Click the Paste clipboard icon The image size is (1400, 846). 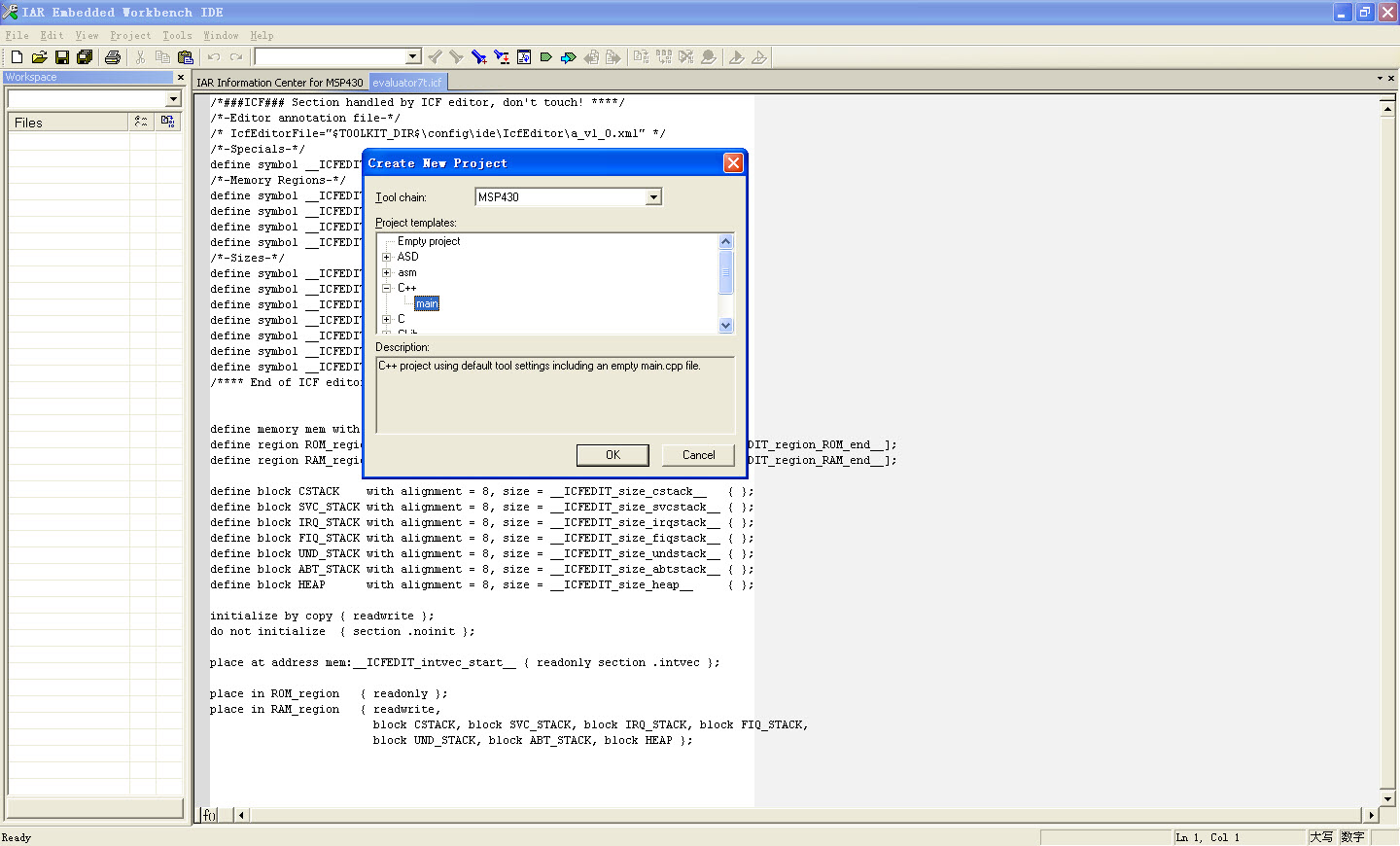[x=186, y=57]
